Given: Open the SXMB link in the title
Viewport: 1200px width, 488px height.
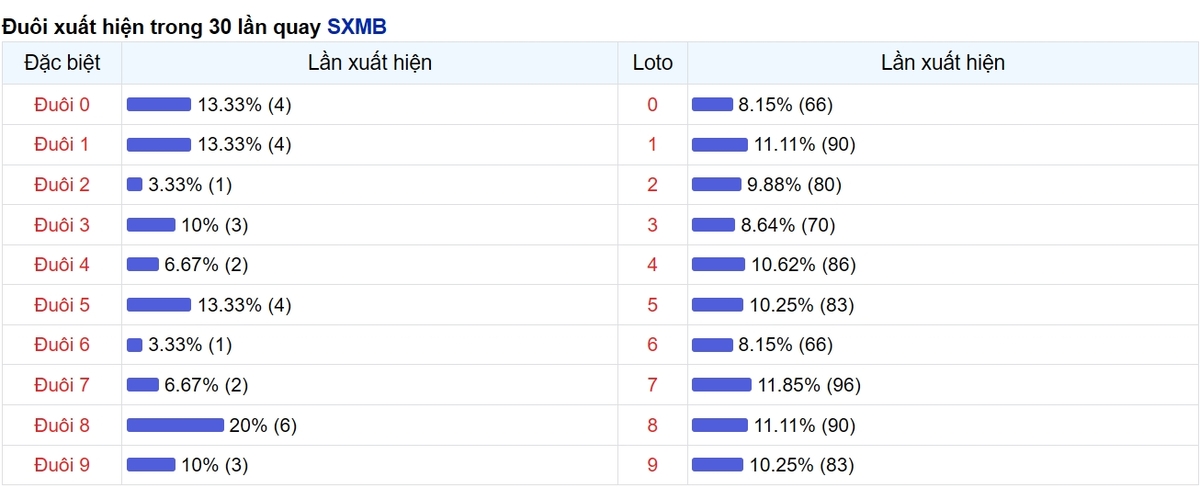Looking at the screenshot, I should pos(357,26).
